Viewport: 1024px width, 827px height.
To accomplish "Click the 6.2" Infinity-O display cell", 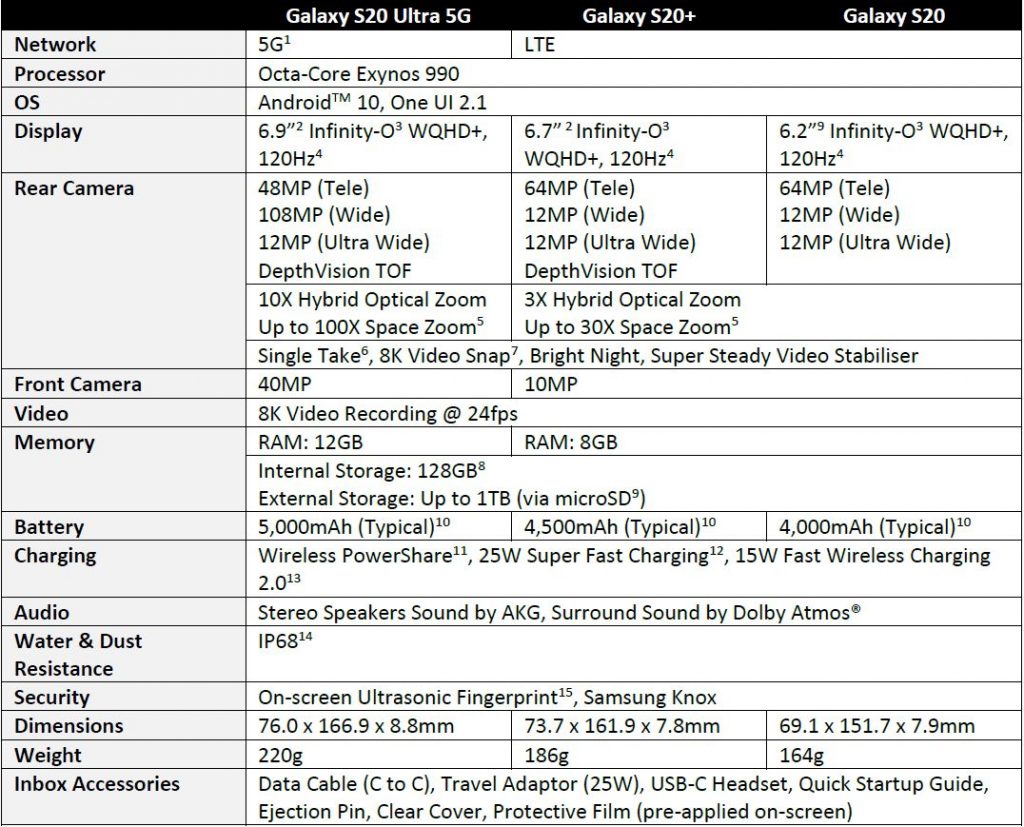I will (x=893, y=144).
